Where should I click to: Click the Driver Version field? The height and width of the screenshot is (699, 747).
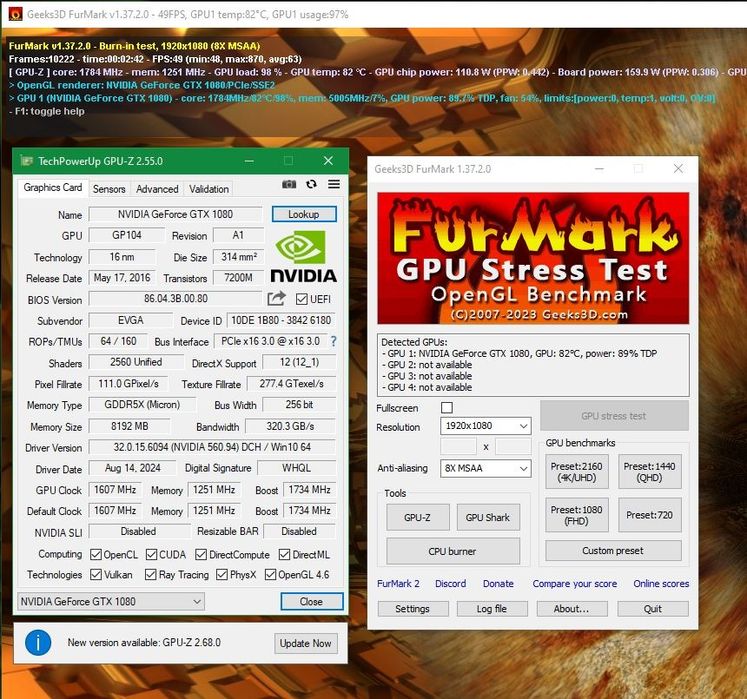(x=212, y=447)
